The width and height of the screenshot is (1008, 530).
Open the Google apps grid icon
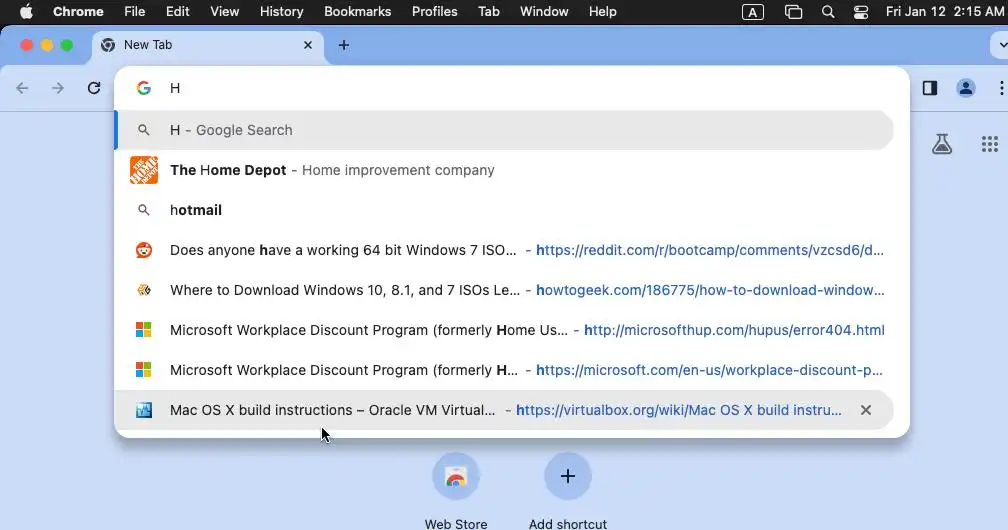pos(989,144)
